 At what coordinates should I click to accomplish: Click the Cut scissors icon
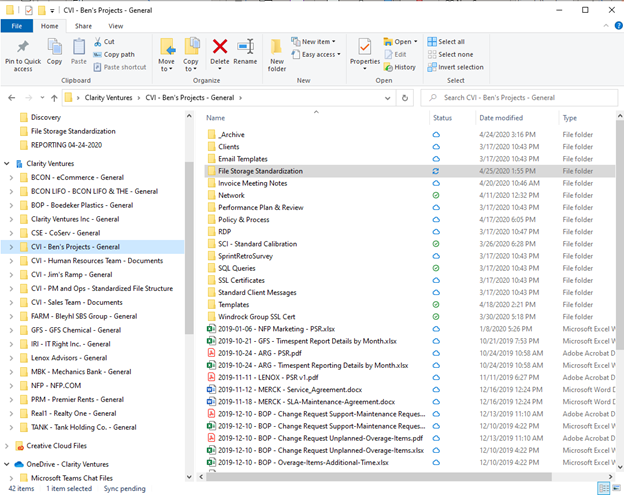pos(98,41)
